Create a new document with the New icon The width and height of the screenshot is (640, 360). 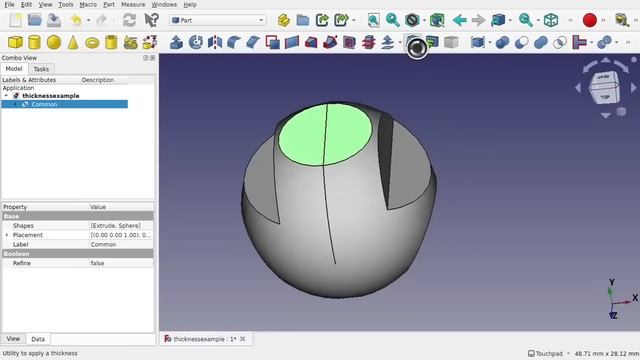pyautogui.click(x=16, y=20)
